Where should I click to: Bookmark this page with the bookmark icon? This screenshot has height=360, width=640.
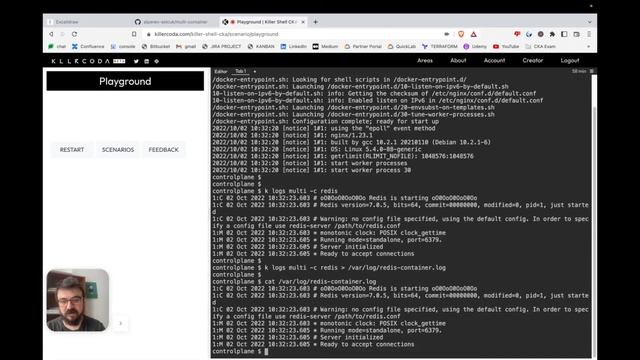point(134,34)
